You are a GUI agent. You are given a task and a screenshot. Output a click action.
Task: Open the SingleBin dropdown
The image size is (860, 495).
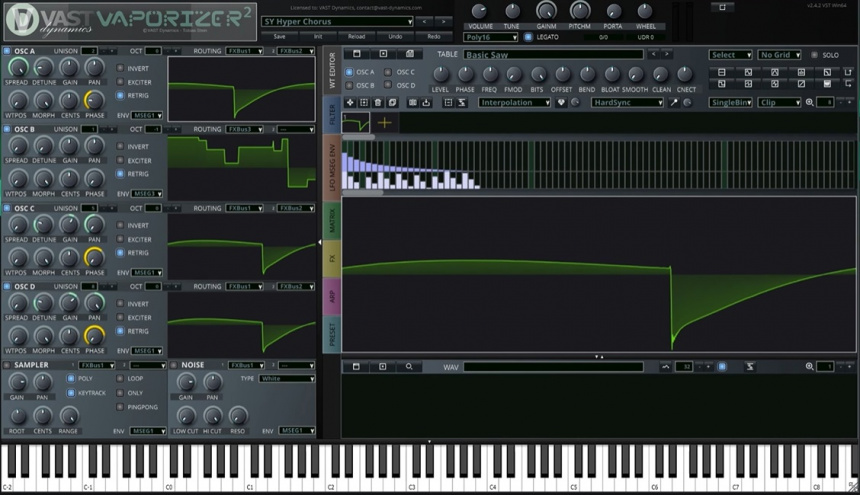731,103
